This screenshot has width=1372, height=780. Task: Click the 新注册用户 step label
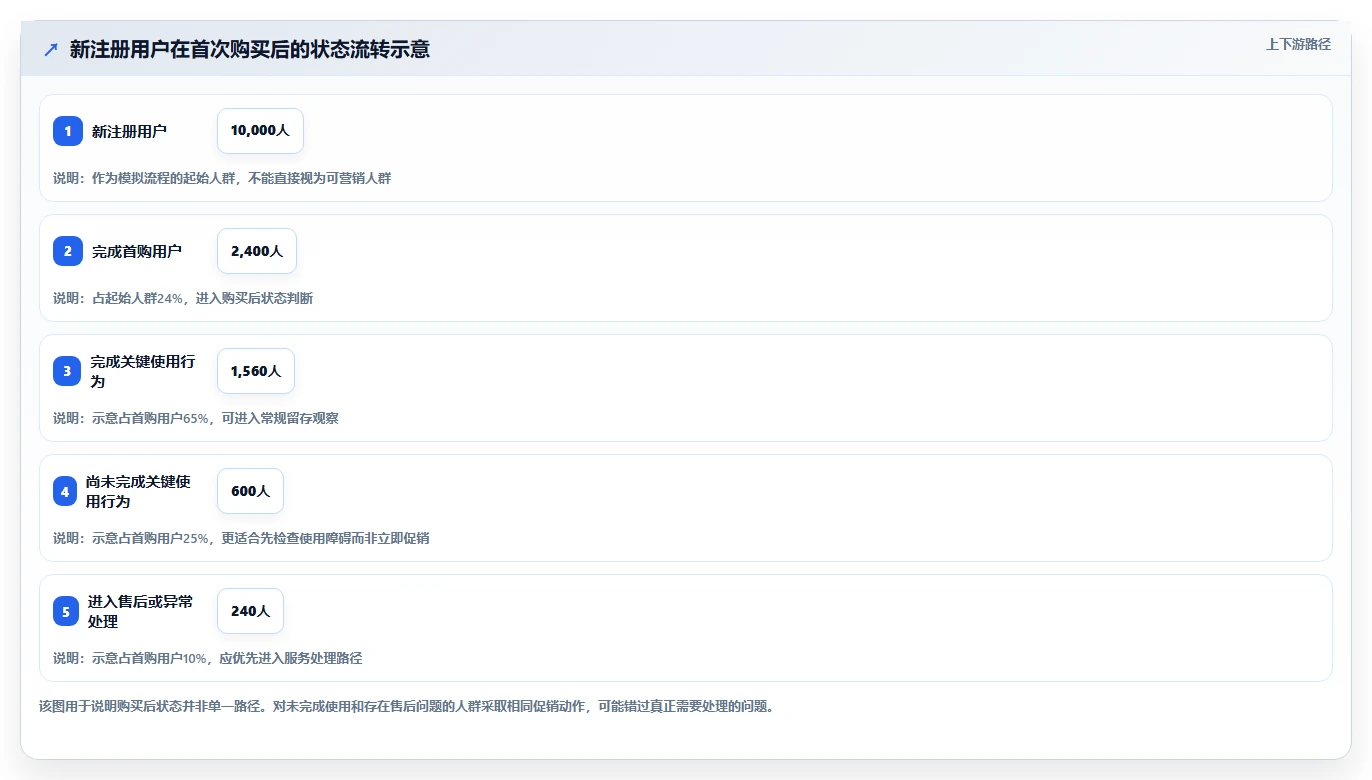coord(129,131)
